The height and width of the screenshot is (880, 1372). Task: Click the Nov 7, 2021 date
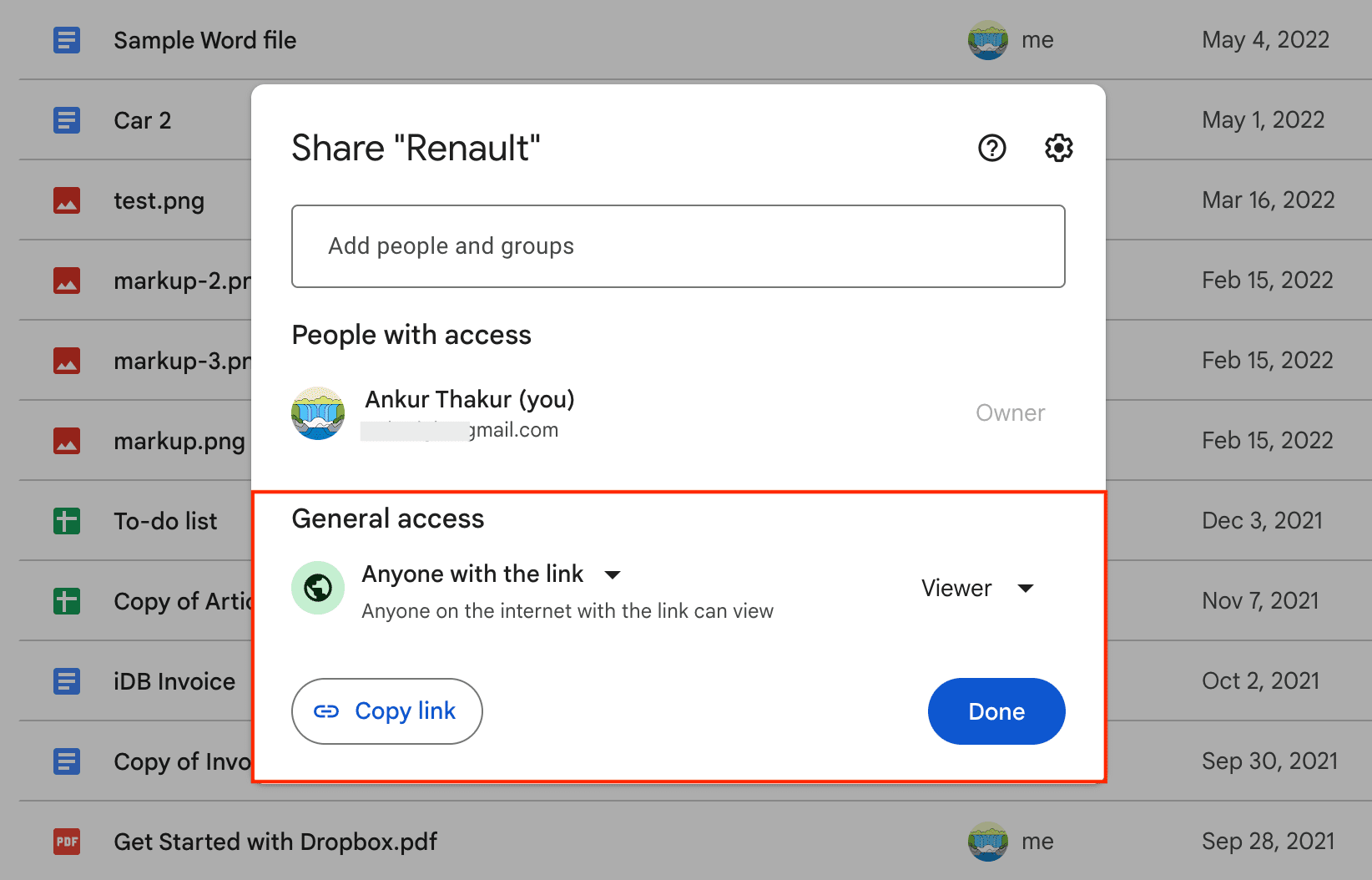click(x=1261, y=601)
